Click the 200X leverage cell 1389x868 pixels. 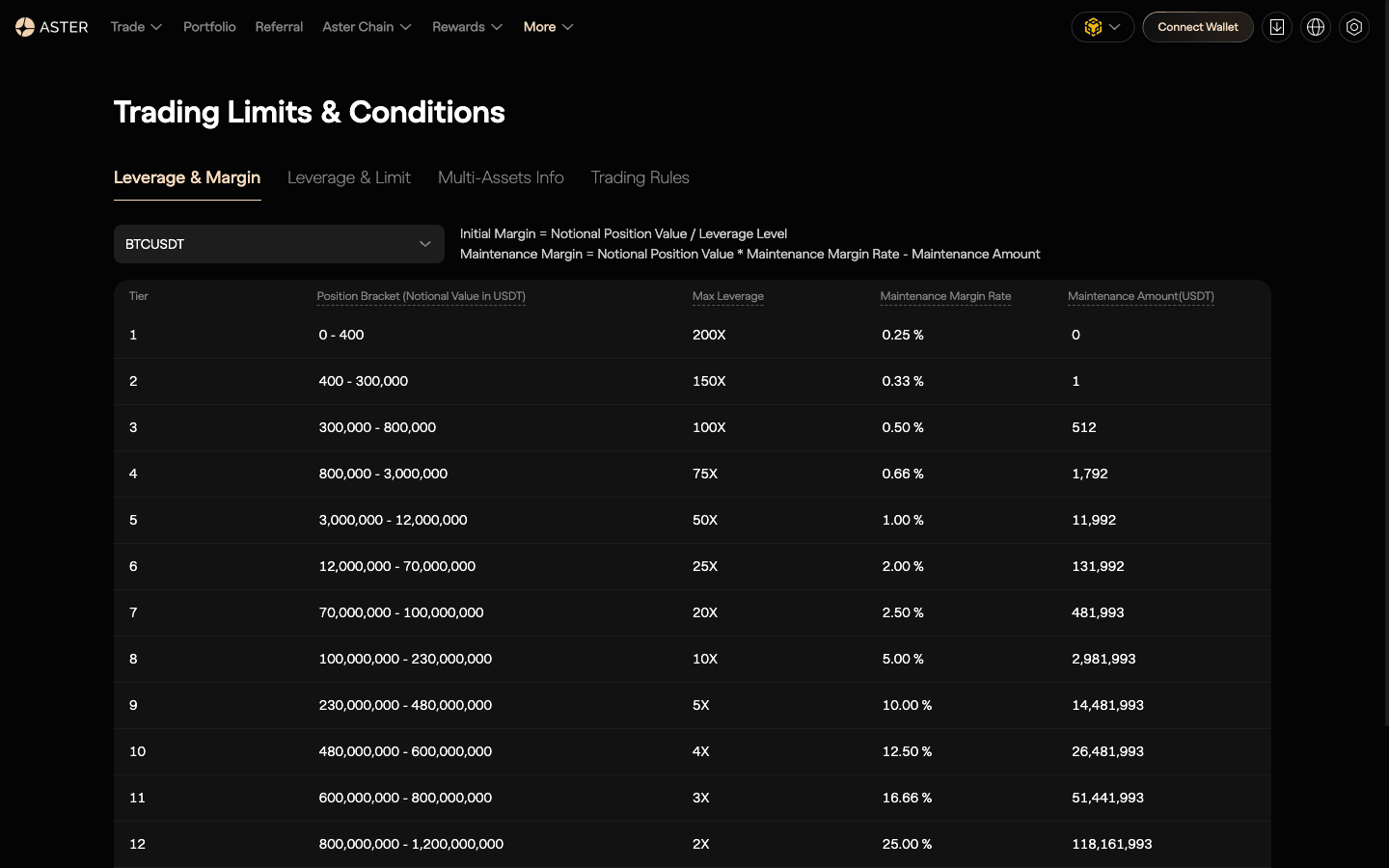pyautogui.click(x=709, y=335)
